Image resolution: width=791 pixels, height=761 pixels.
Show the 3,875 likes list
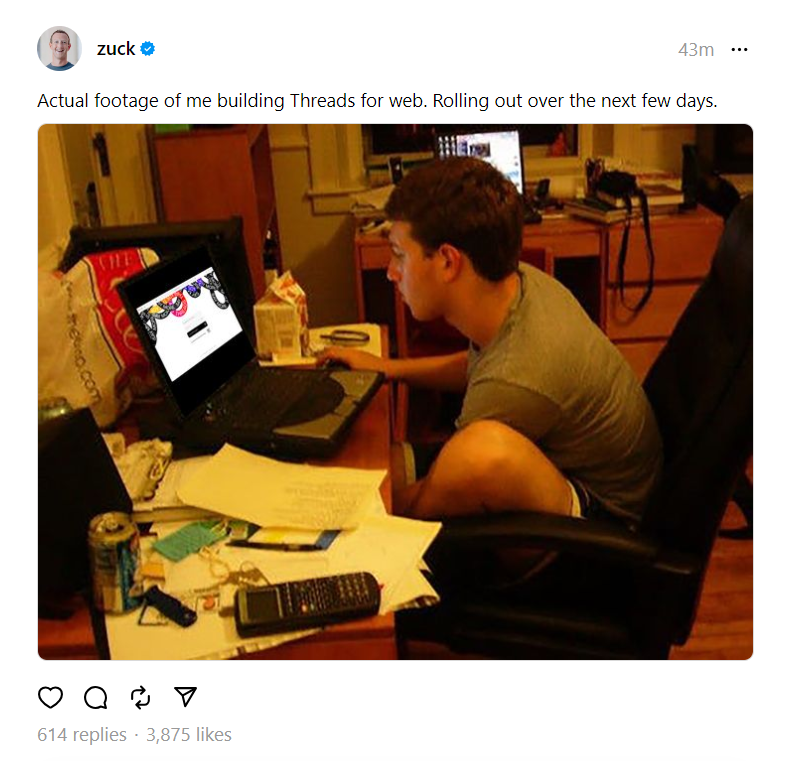click(x=189, y=734)
